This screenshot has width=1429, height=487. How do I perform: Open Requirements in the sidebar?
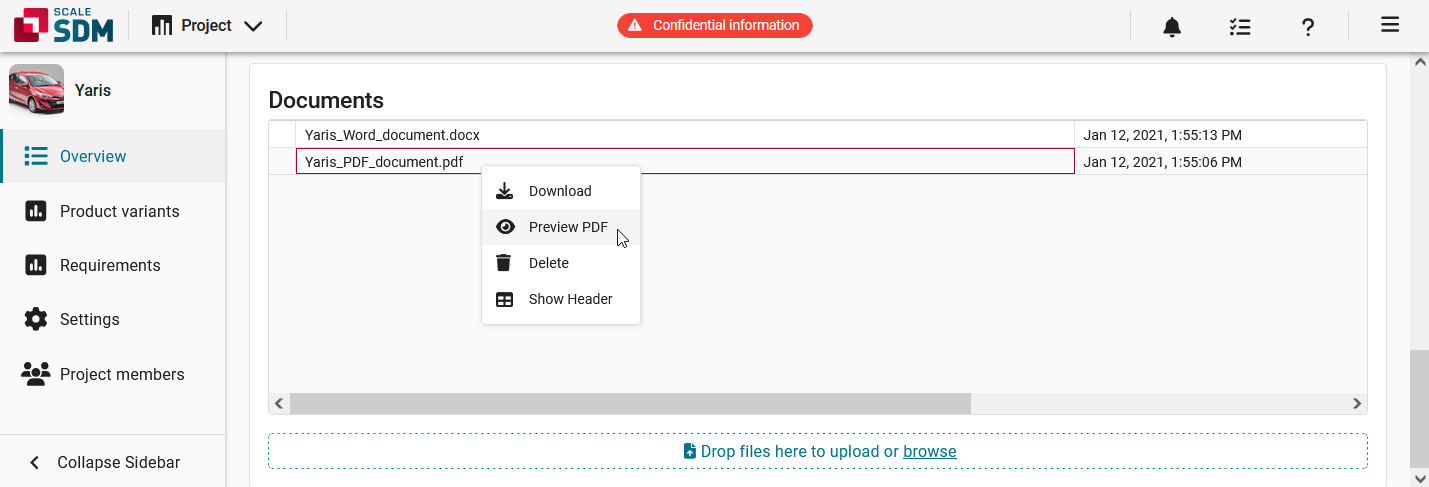pyautogui.click(x=113, y=265)
